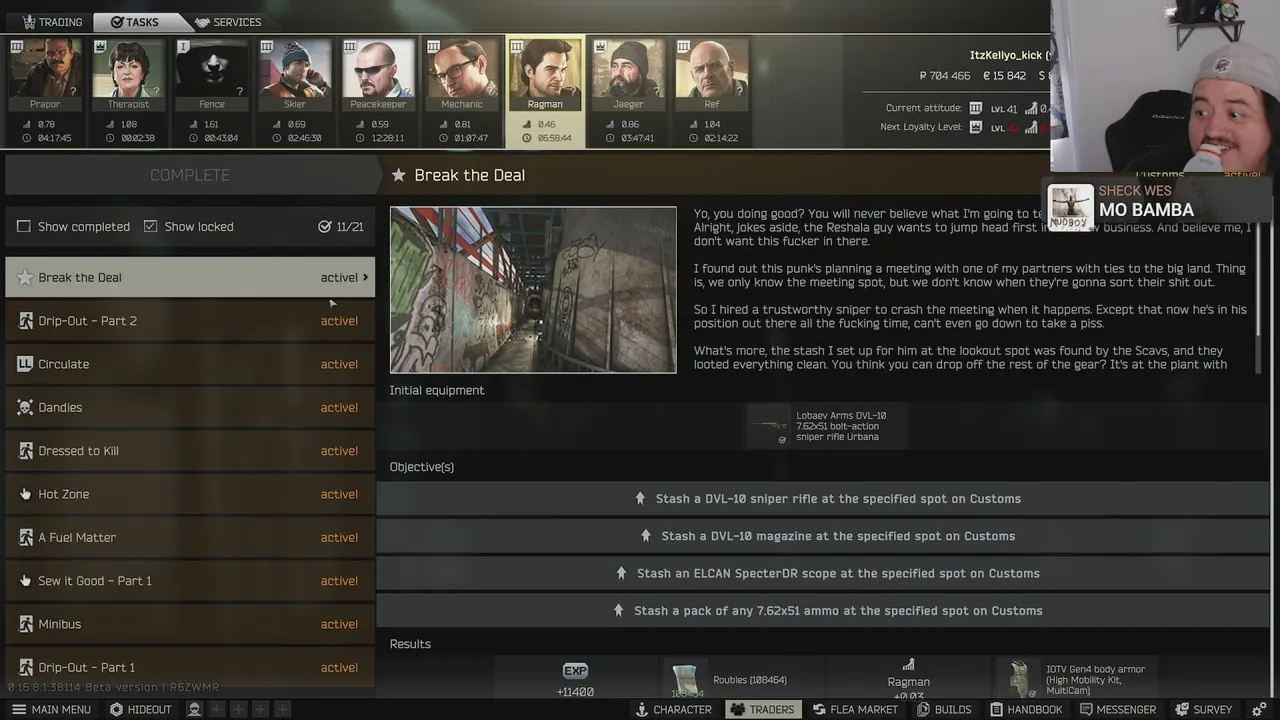Click the IOTV Gen4 body armor reward icon
The image size is (1280, 720).
1018,679
